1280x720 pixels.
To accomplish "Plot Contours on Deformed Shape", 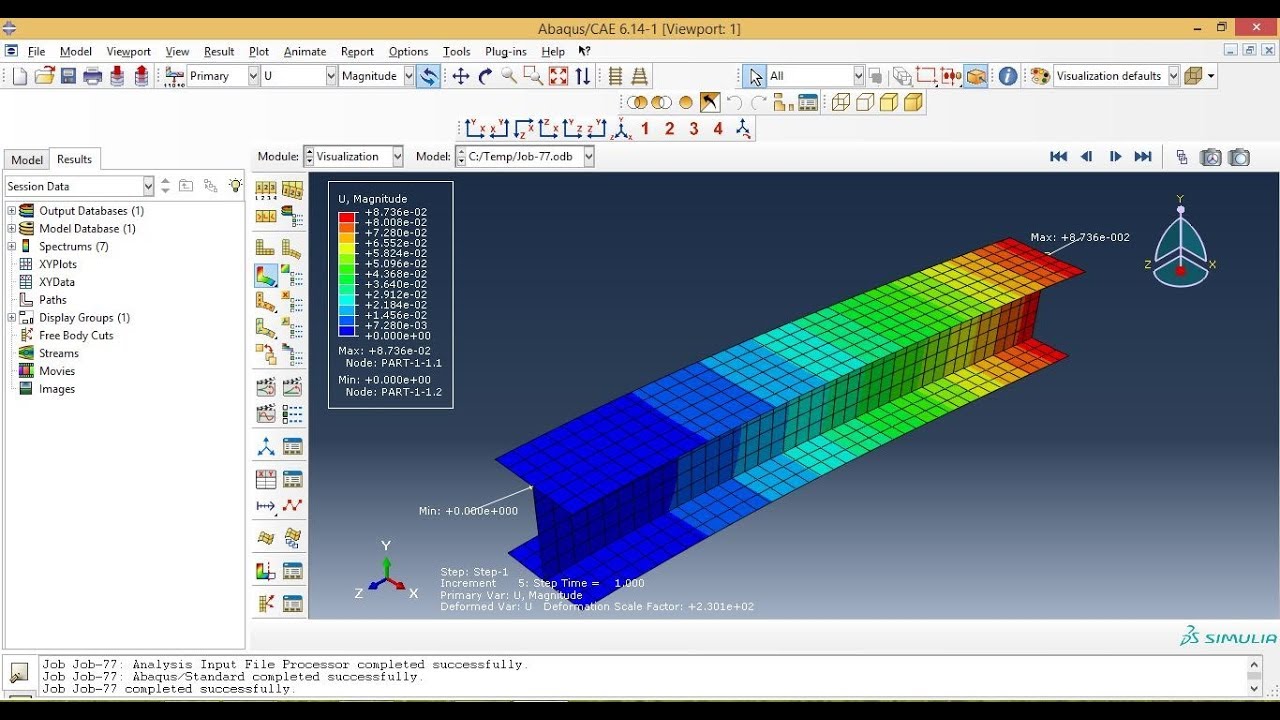I will pyautogui.click(x=266, y=275).
